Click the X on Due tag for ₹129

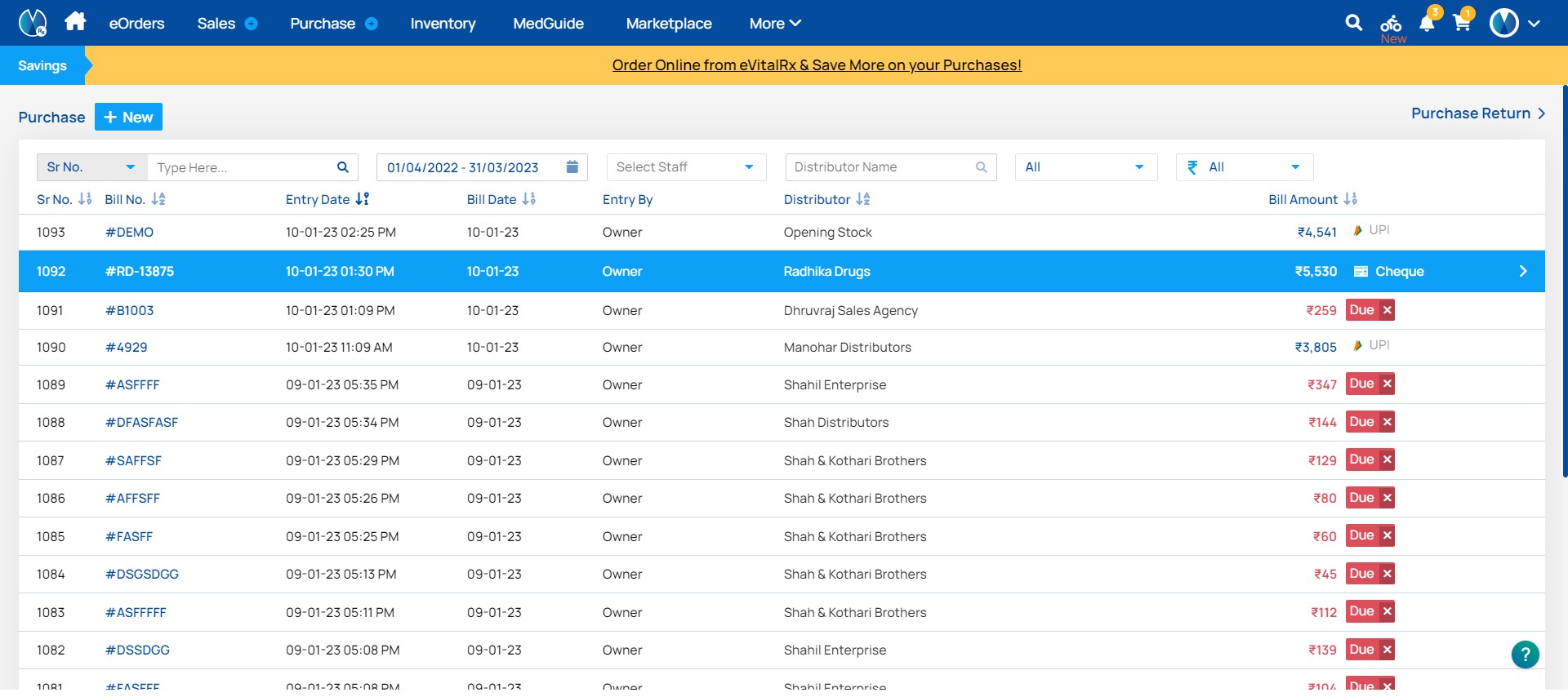coord(1387,459)
